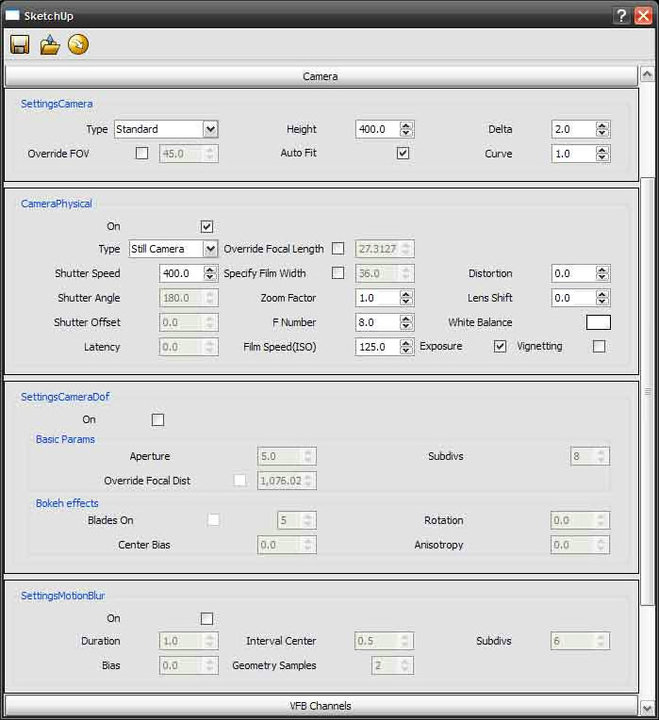Screen dimensions: 659x720
Task: Click the Height spinner arrows
Action: [x=406, y=129]
